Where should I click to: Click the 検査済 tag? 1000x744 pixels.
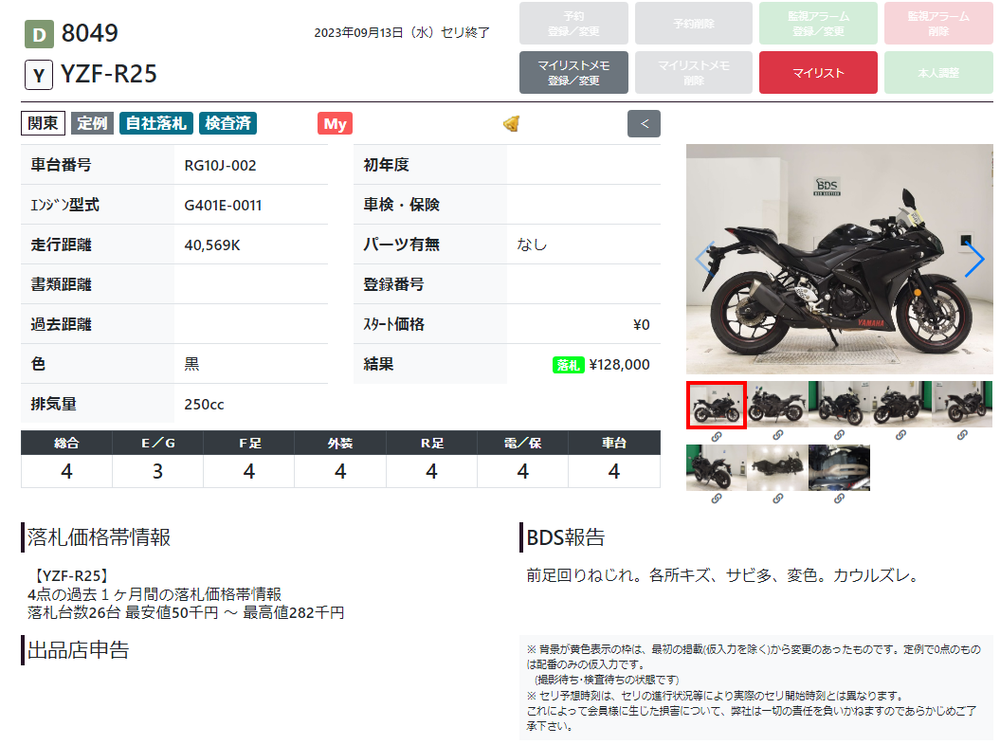[228, 123]
